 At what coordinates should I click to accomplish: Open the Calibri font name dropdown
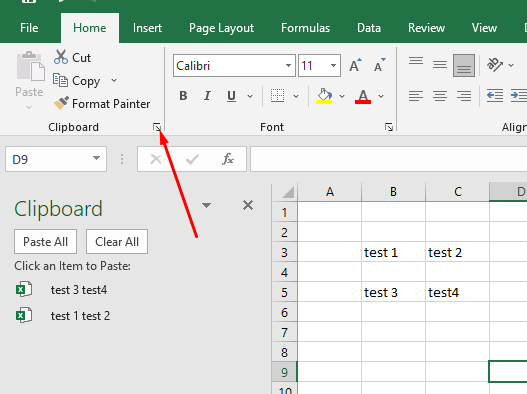click(x=288, y=66)
